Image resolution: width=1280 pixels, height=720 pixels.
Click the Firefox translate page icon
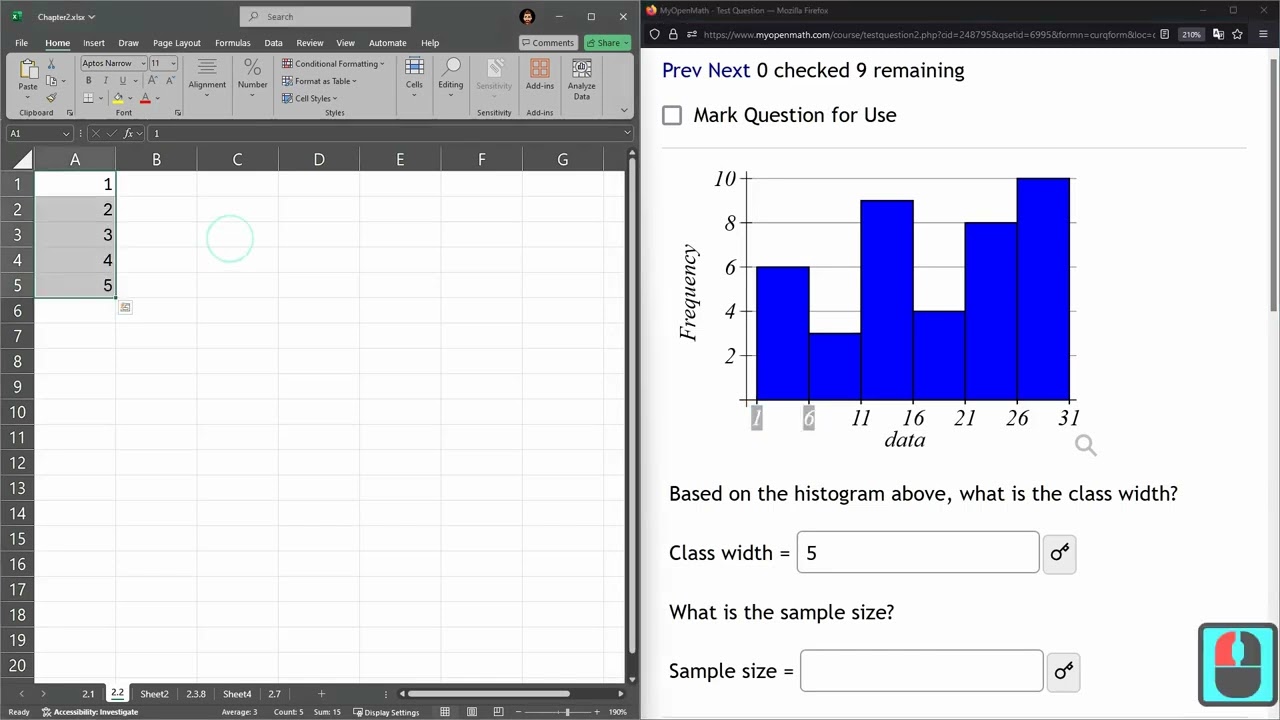pyautogui.click(x=1218, y=34)
